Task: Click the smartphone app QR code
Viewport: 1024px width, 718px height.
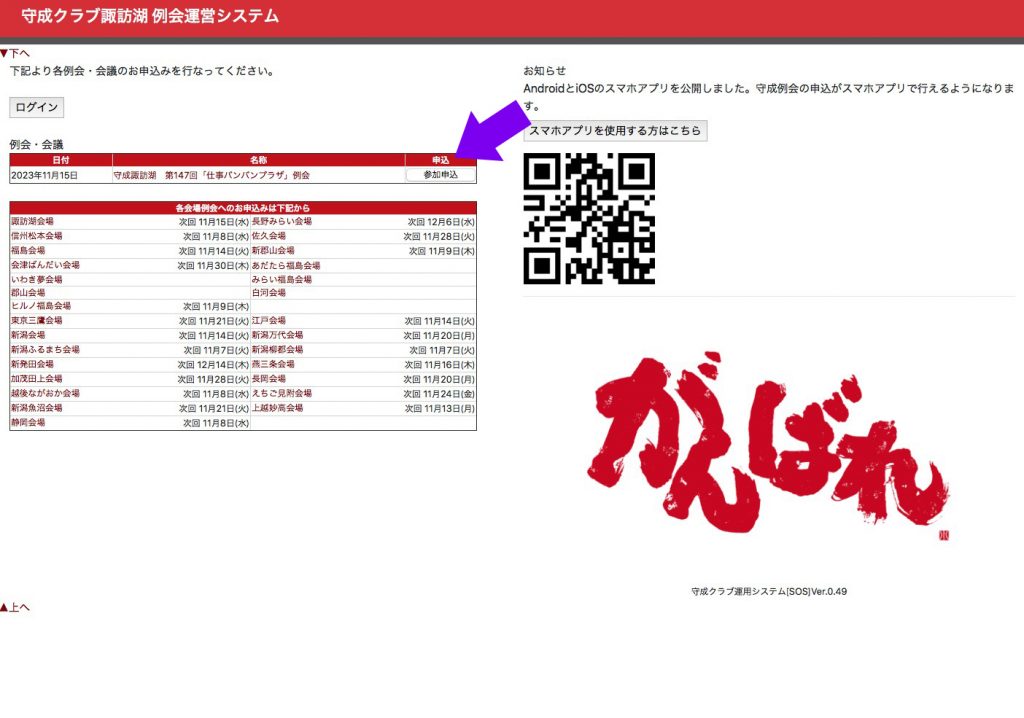Action: pos(589,219)
